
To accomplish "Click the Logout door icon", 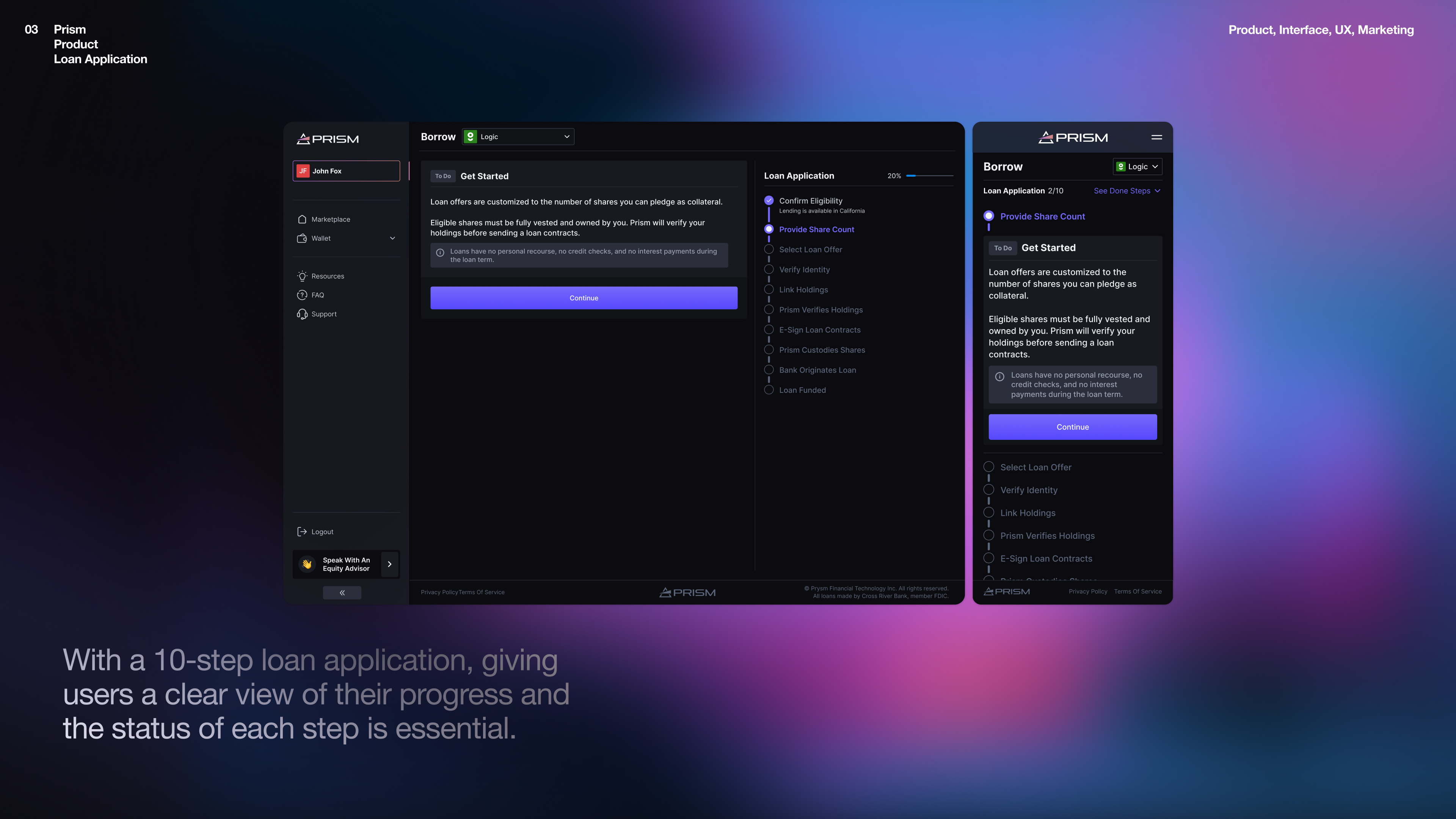I will 302,532.
